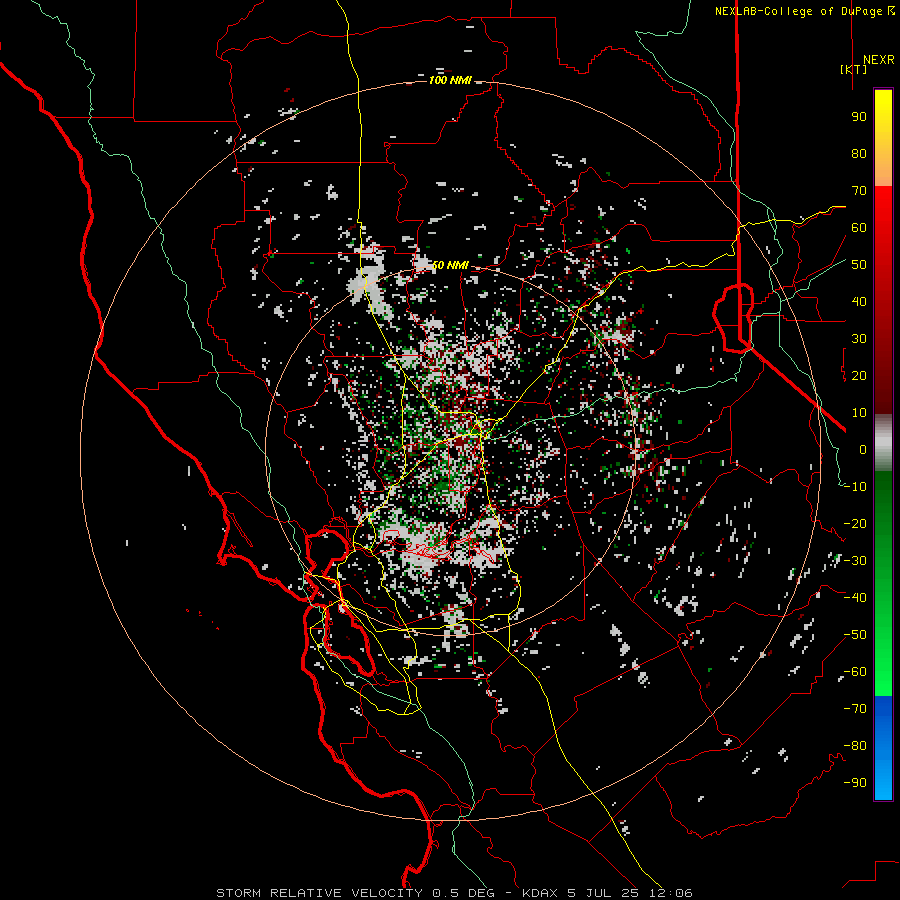Click the 100 NMI range ring label
900x900 pixels.
(450, 80)
